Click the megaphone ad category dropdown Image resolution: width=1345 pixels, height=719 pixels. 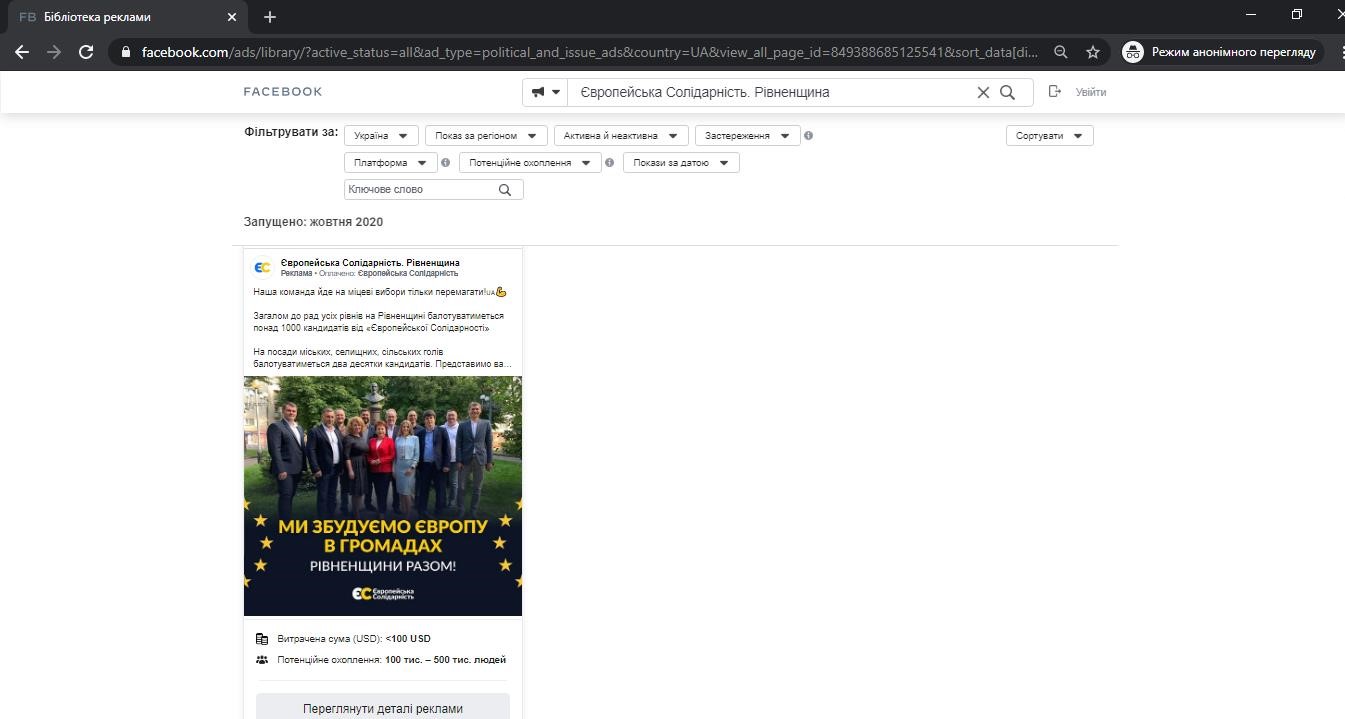click(x=545, y=92)
